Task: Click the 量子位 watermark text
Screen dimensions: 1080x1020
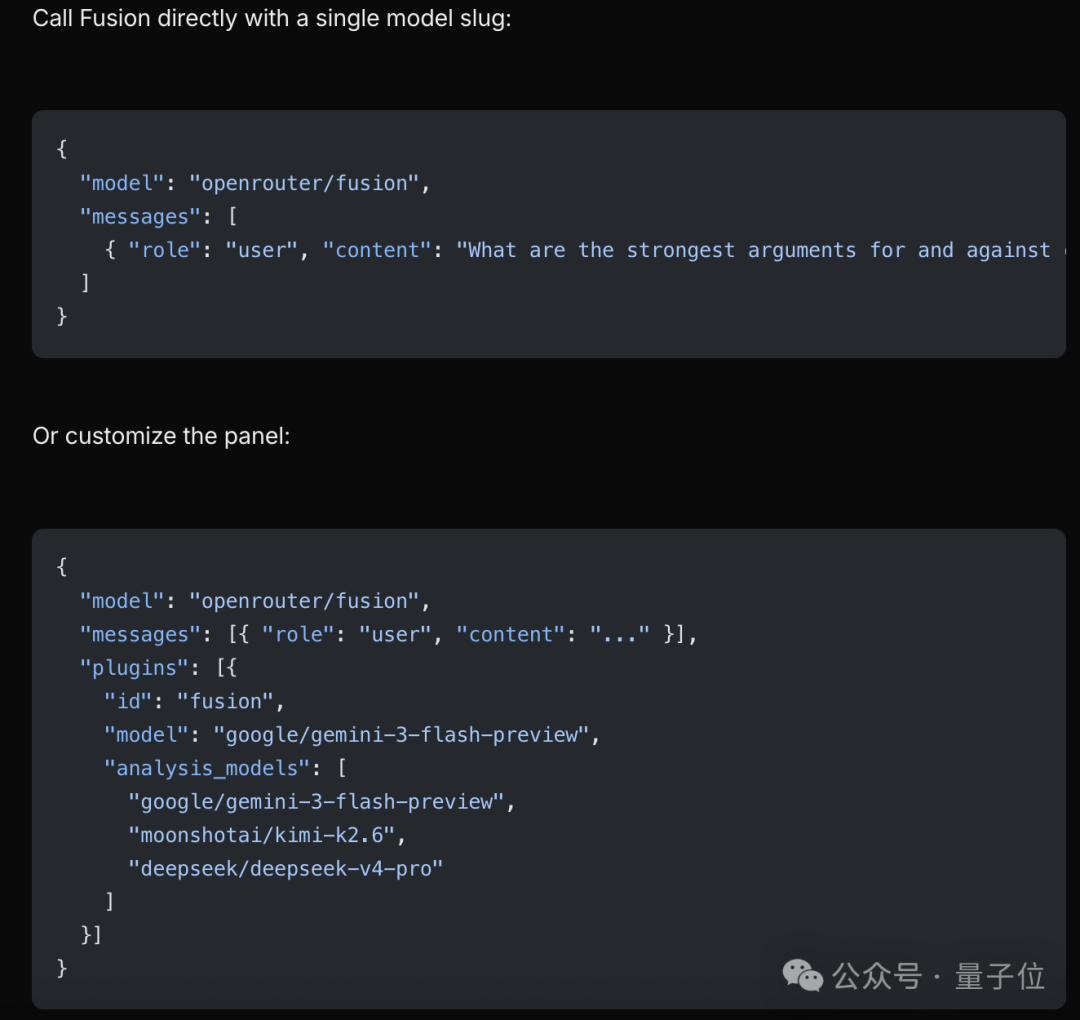Action: 999,976
